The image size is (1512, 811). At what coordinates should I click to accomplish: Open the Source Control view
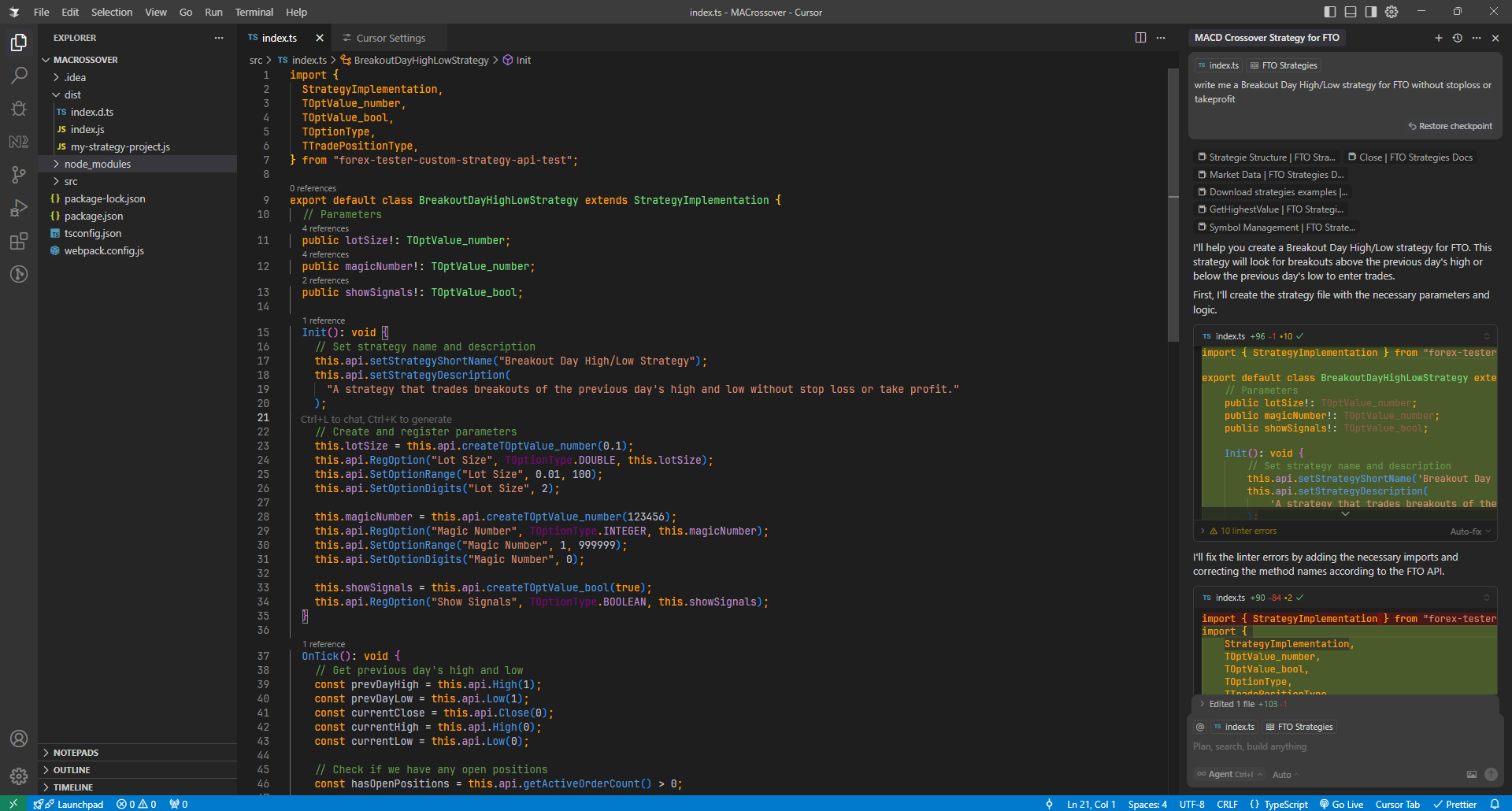pyautogui.click(x=19, y=175)
